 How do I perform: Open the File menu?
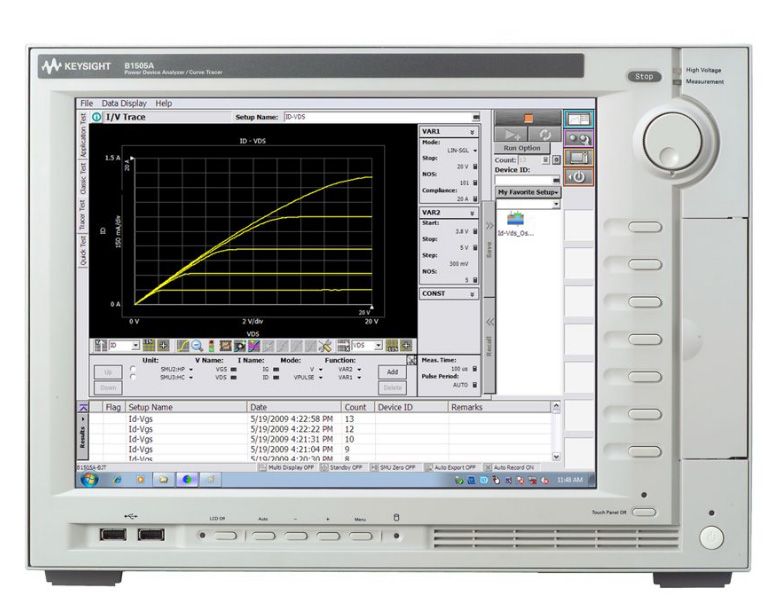87,103
